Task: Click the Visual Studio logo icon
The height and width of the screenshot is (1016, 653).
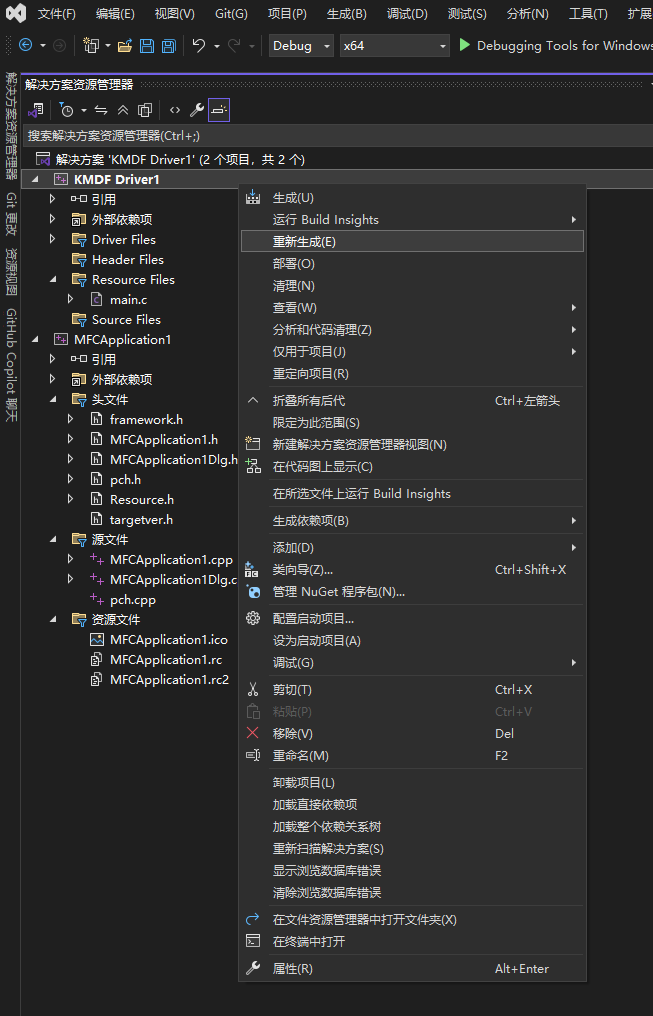Action: (x=17, y=13)
